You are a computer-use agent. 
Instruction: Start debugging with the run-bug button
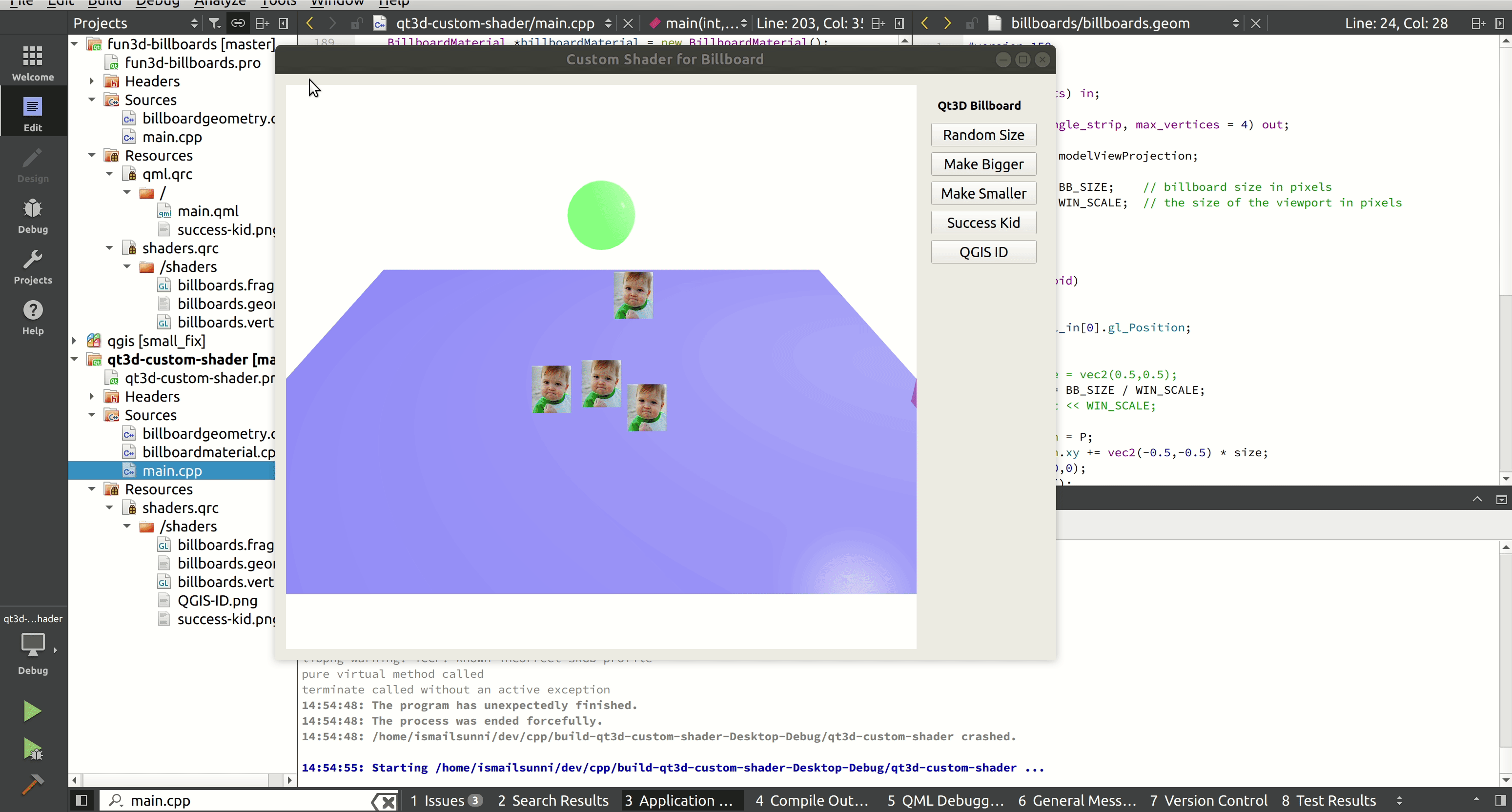(x=33, y=749)
